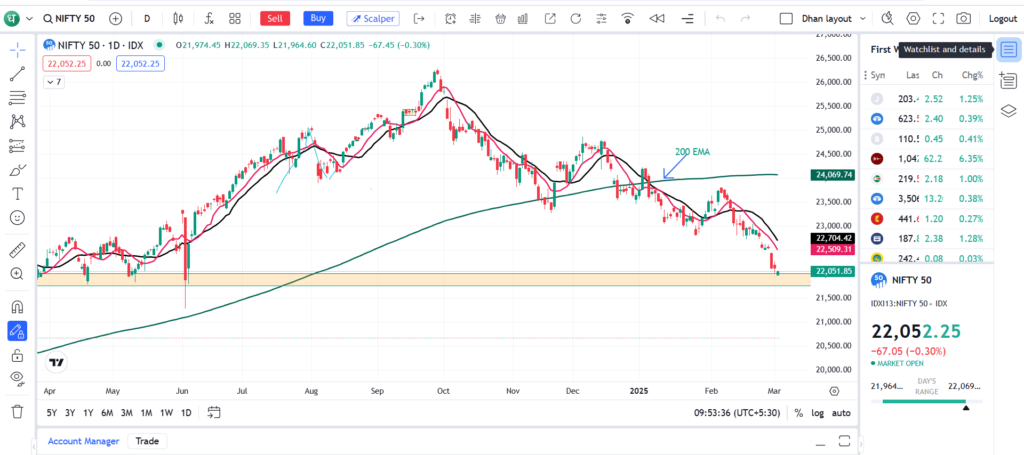Viewport: 1024px width, 455px height.
Task: Open the indicator templates grid icon
Action: (235, 18)
